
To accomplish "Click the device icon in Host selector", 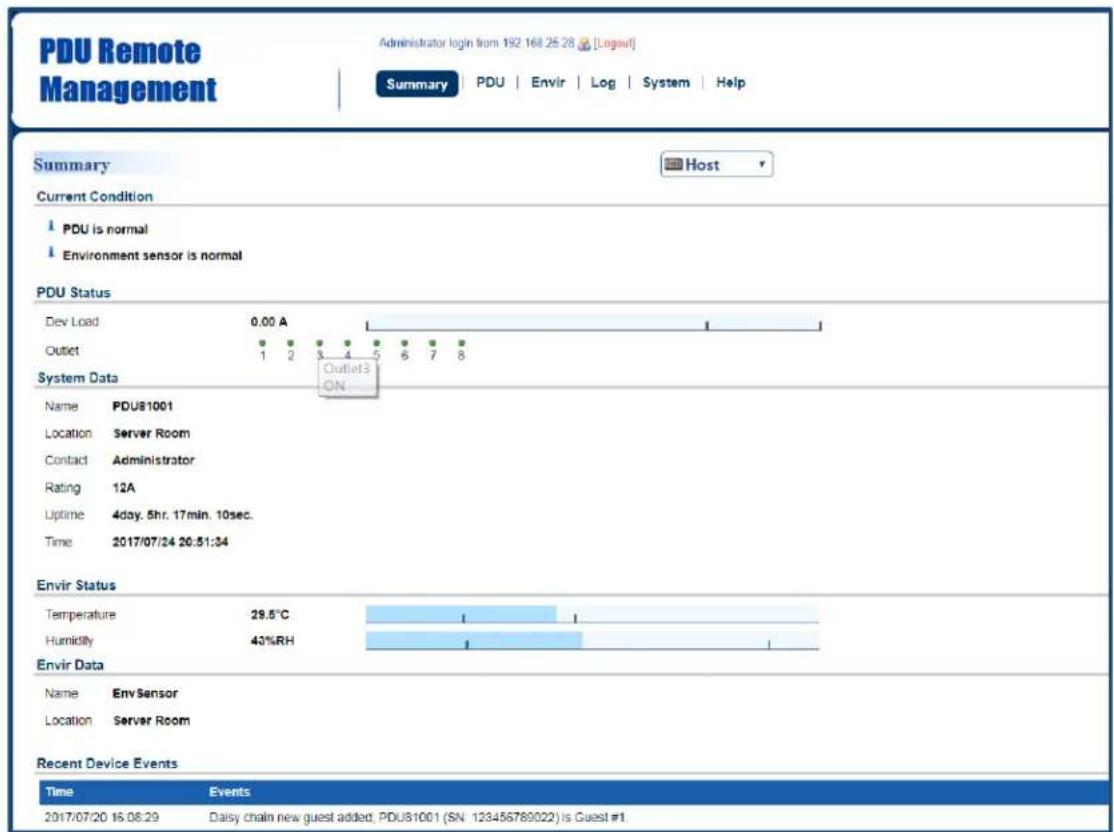I will (x=672, y=164).
